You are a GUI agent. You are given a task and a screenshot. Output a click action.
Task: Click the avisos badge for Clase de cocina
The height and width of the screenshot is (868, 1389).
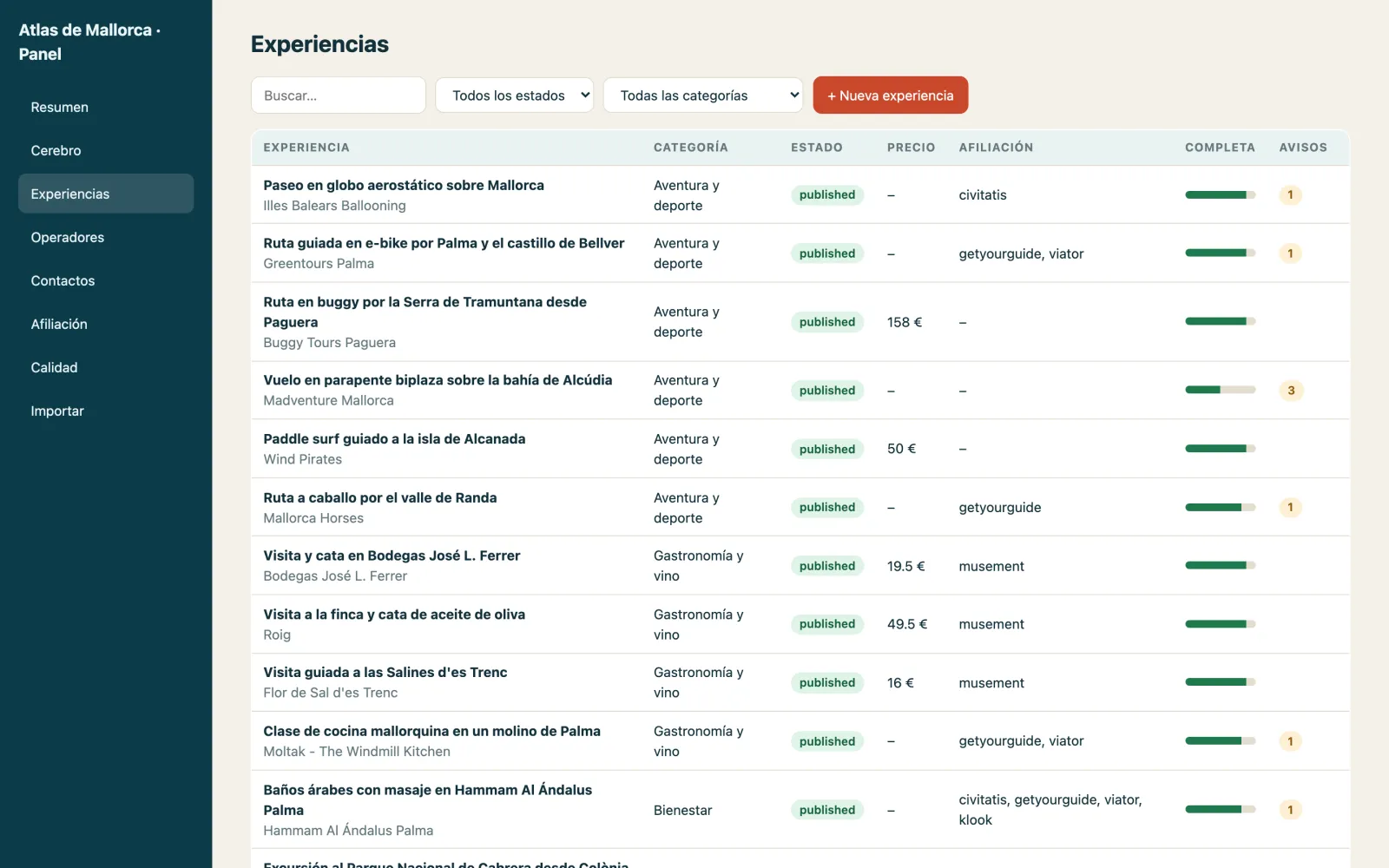[1291, 741]
